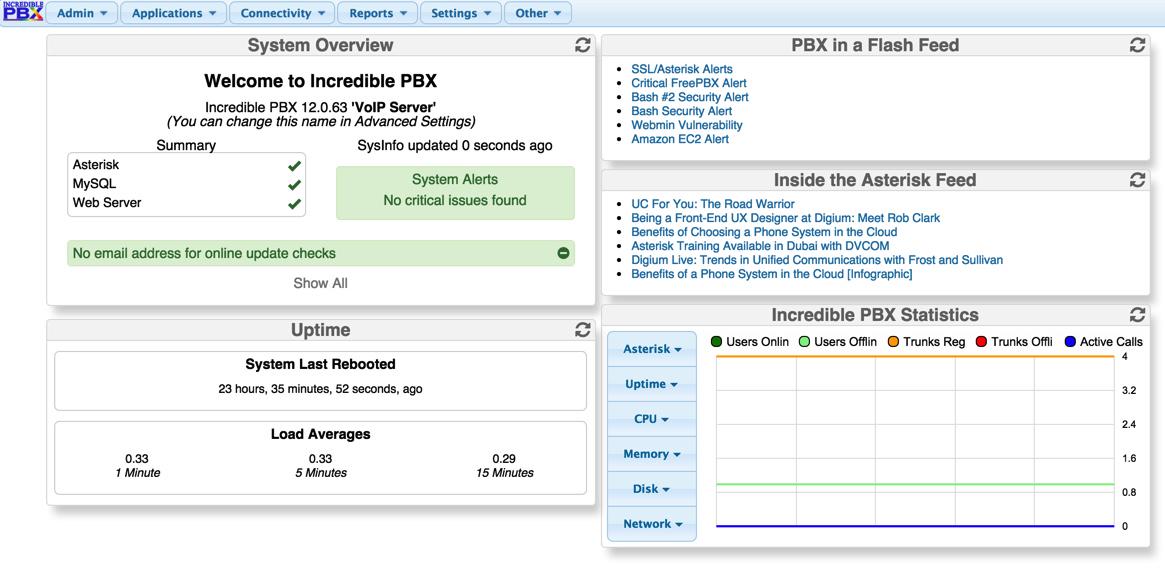Expand the Asterisk statistics dropdown
Viewport: 1165px width, 568px height.
click(652, 349)
